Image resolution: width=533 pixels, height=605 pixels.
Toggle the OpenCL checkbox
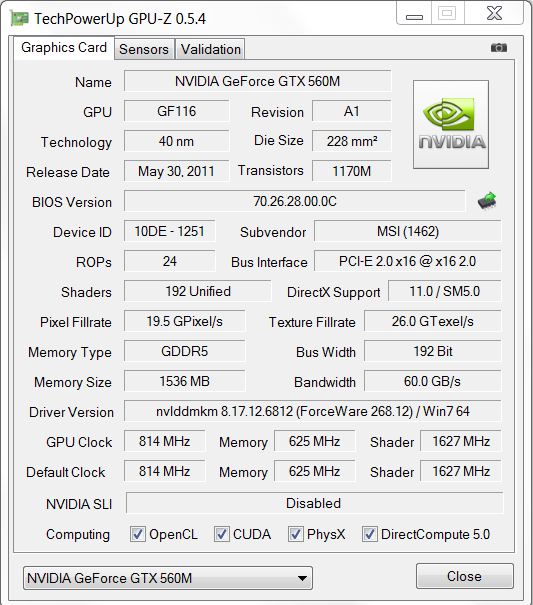138,534
